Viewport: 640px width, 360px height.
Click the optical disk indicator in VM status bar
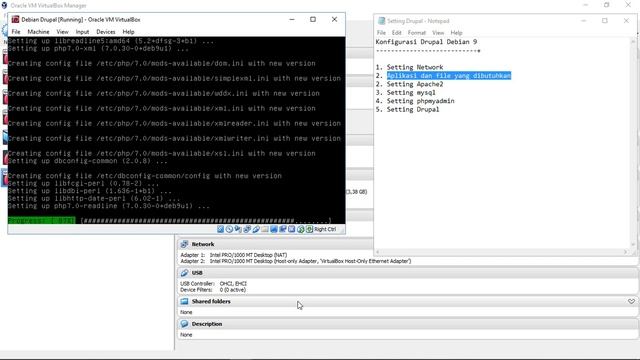click(229, 229)
